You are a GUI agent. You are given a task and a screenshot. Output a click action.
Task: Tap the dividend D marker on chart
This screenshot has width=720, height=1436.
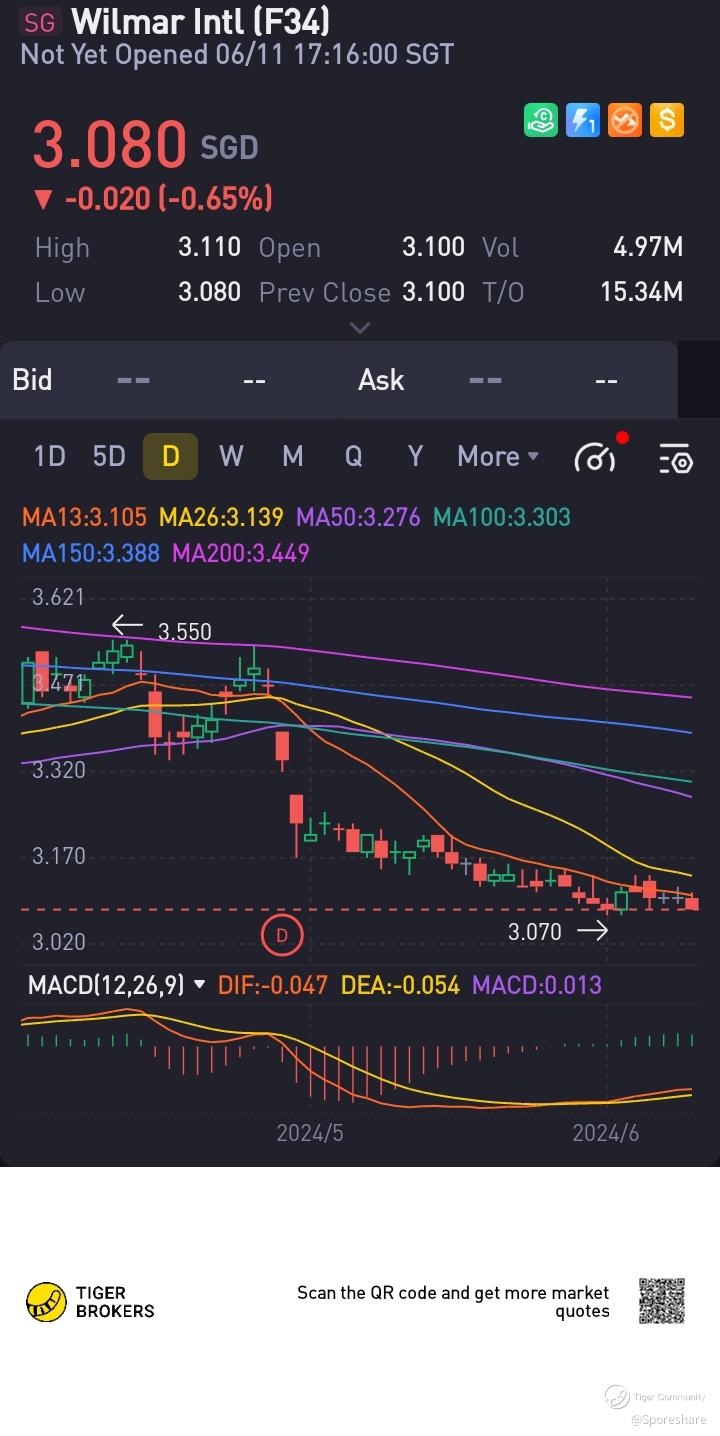[x=281, y=935]
